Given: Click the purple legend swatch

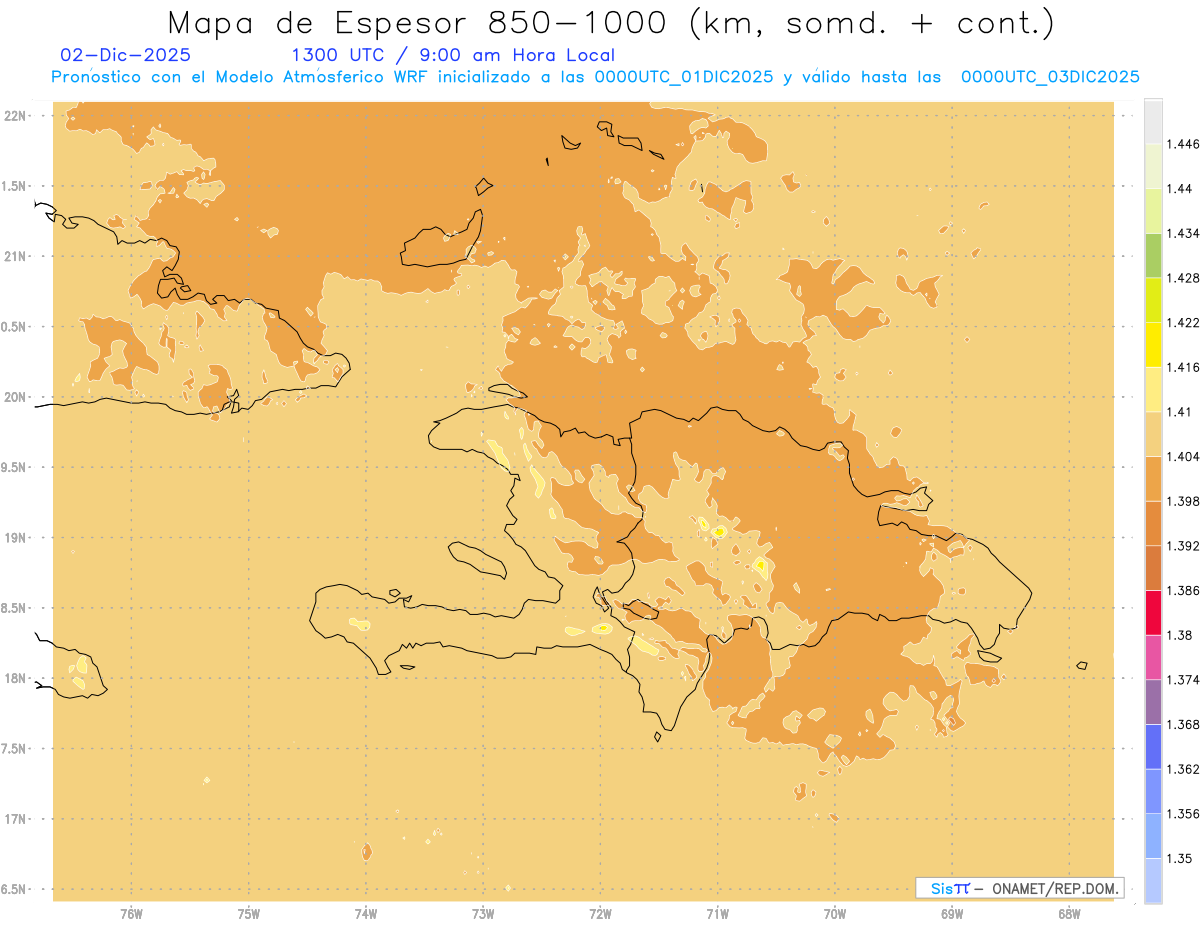Looking at the screenshot, I should click(x=1153, y=701).
